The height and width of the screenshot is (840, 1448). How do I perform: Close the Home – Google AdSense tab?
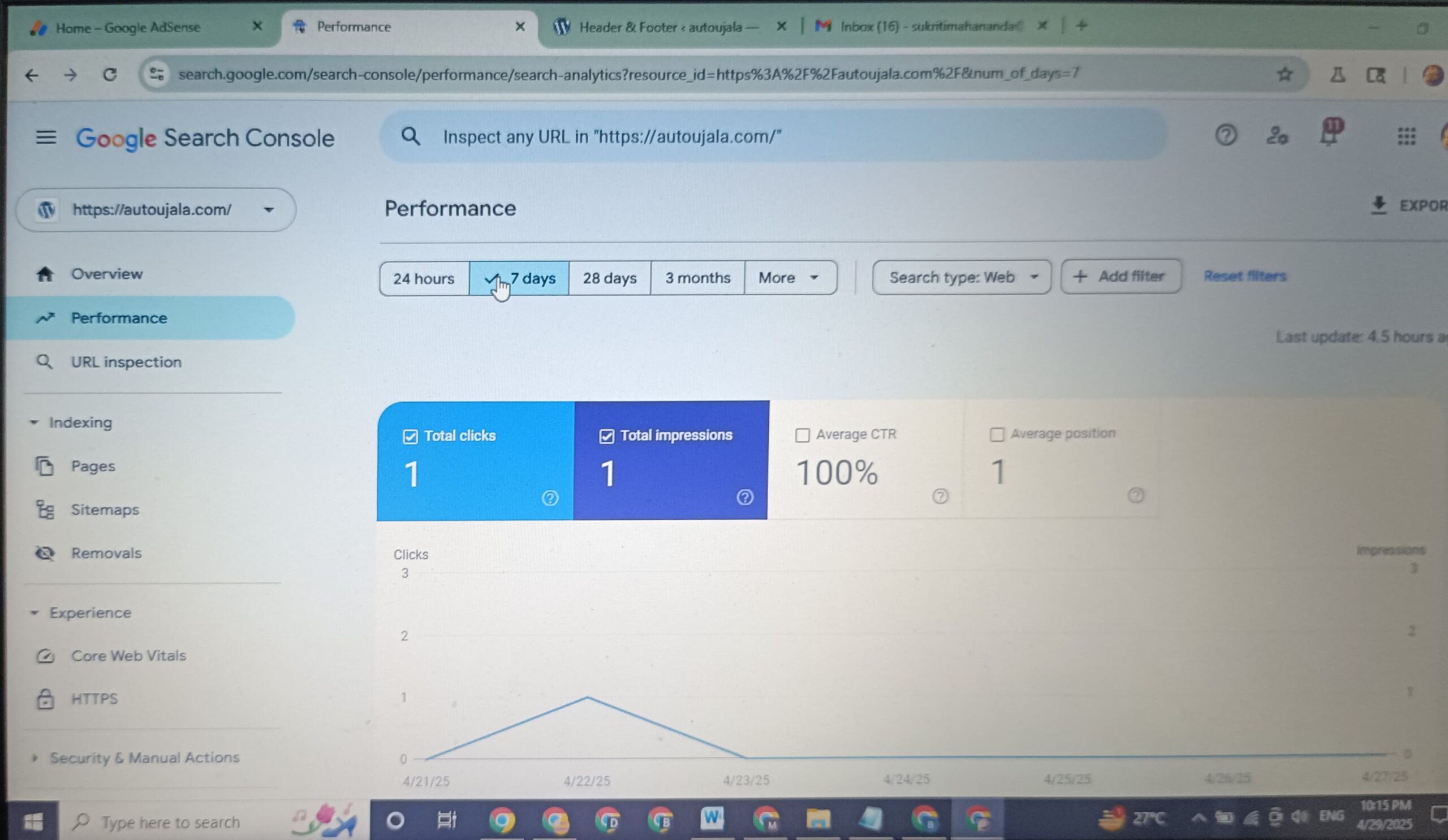click(x=257, y=26)
